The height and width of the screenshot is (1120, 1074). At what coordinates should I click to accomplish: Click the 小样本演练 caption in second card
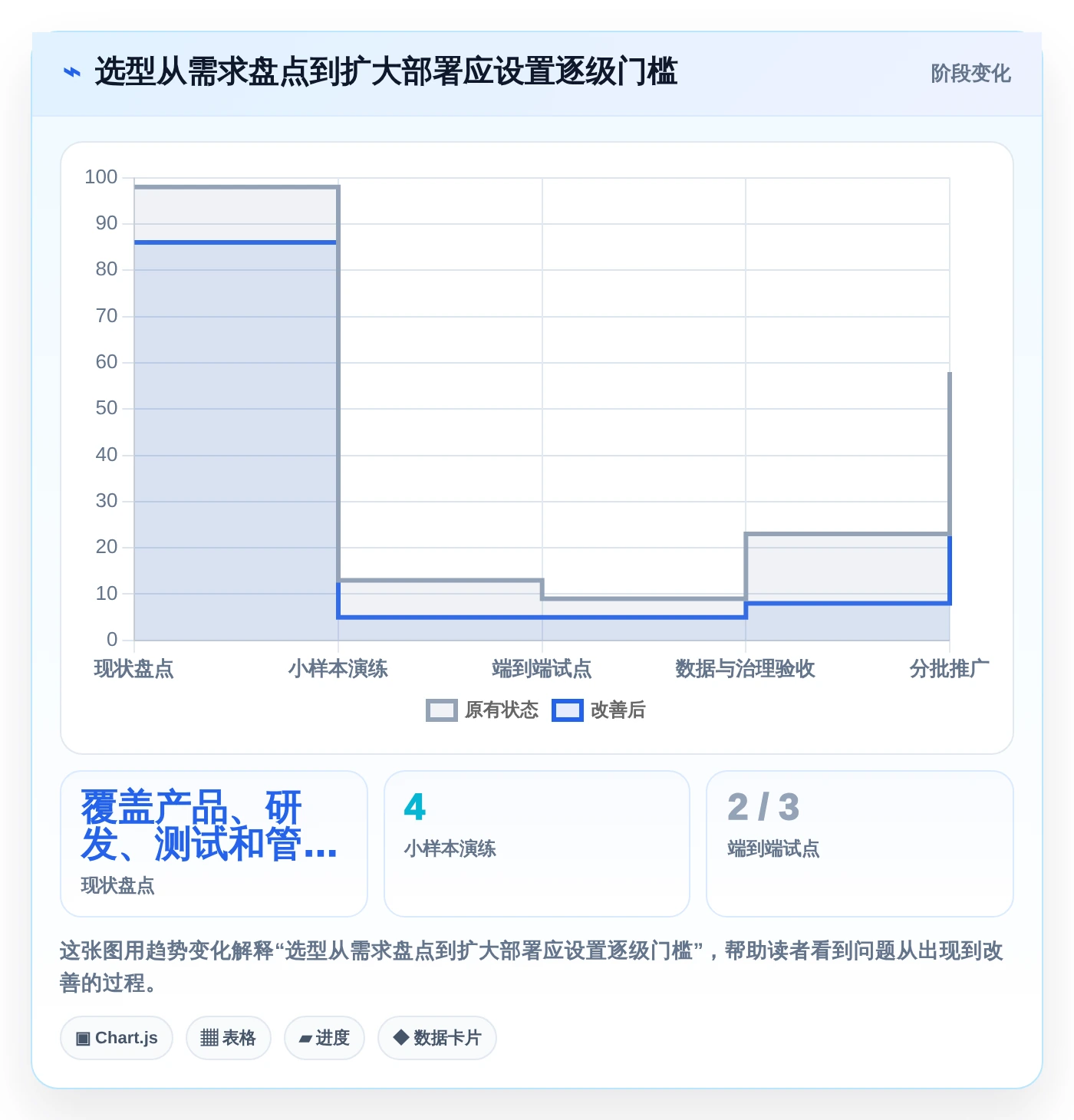(450, 849)
